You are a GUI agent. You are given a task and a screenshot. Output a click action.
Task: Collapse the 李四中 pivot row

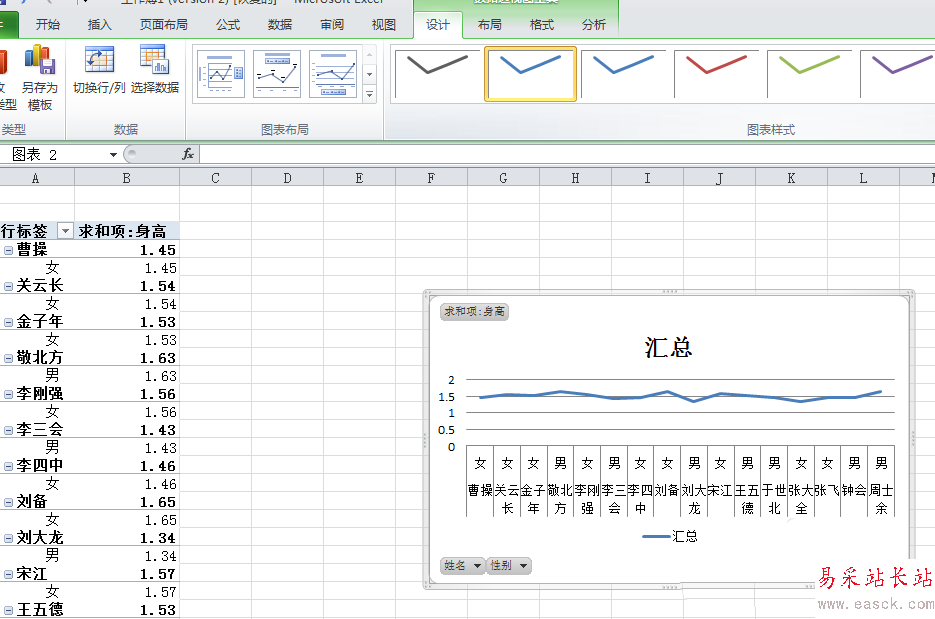(8, 466)
